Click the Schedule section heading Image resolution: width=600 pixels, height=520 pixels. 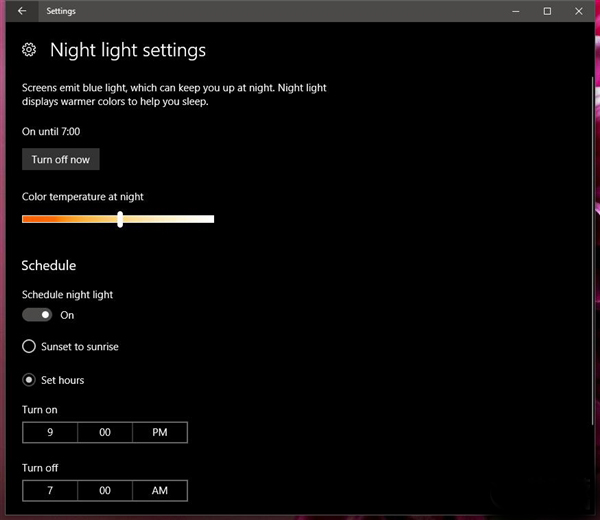coord(49,266)
